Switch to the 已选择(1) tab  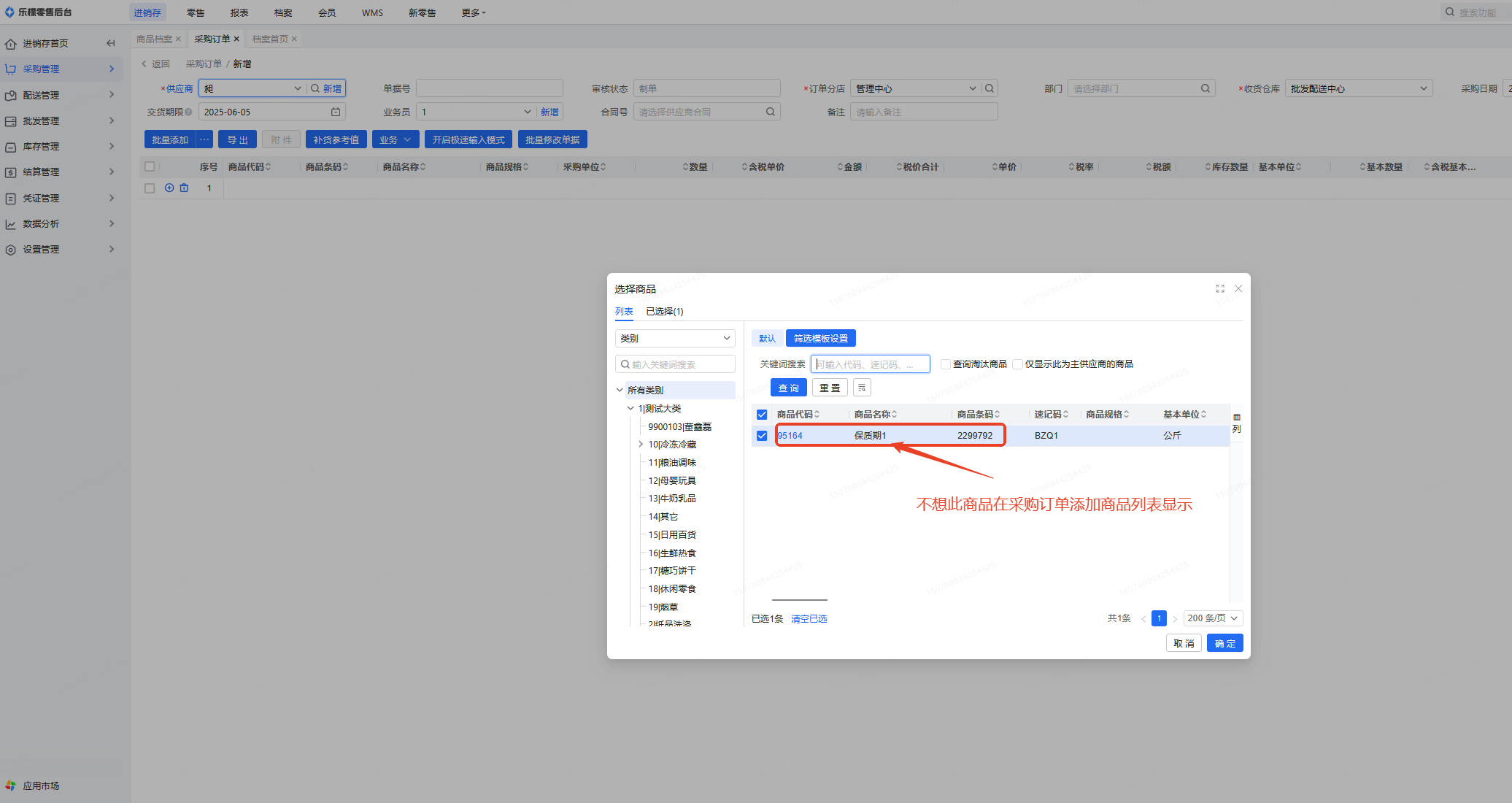point(664,311)
